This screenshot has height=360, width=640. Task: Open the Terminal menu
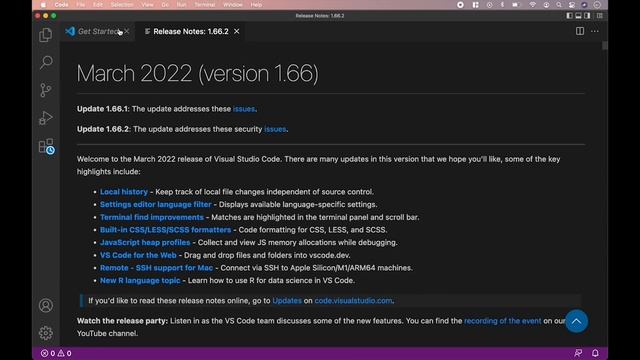coord(204,5)
